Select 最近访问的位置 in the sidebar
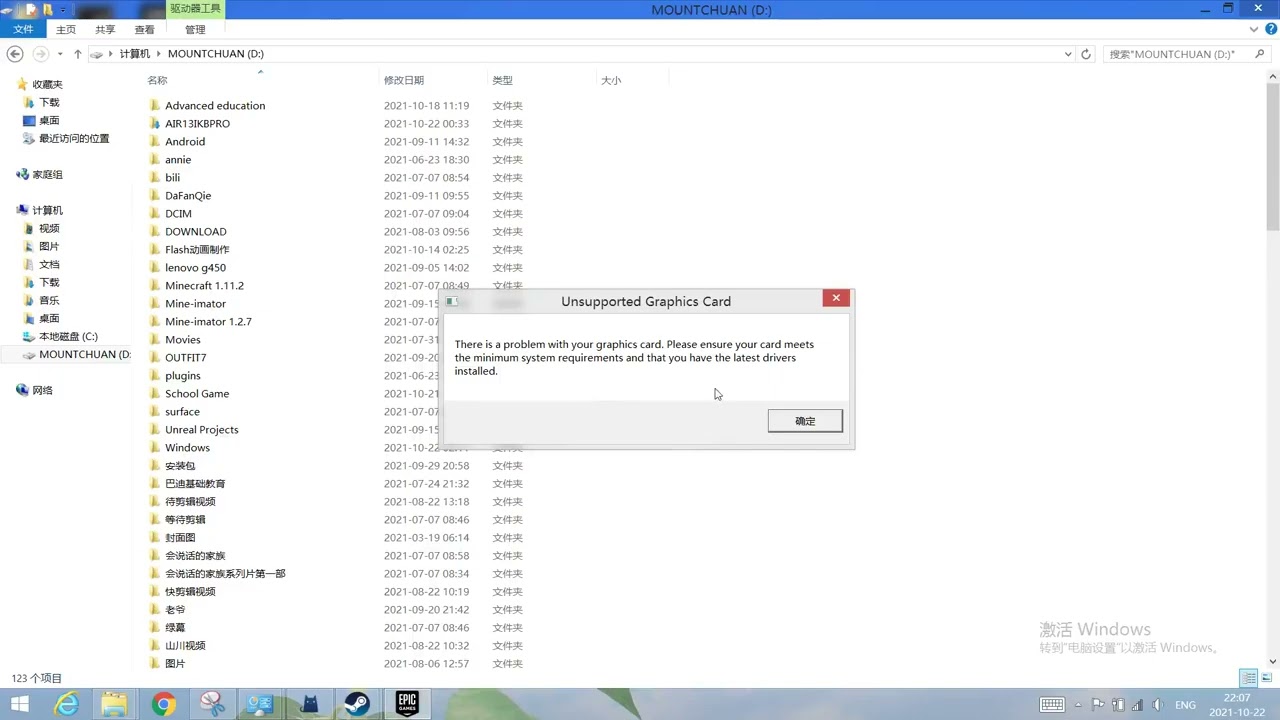 pos(74,139)
